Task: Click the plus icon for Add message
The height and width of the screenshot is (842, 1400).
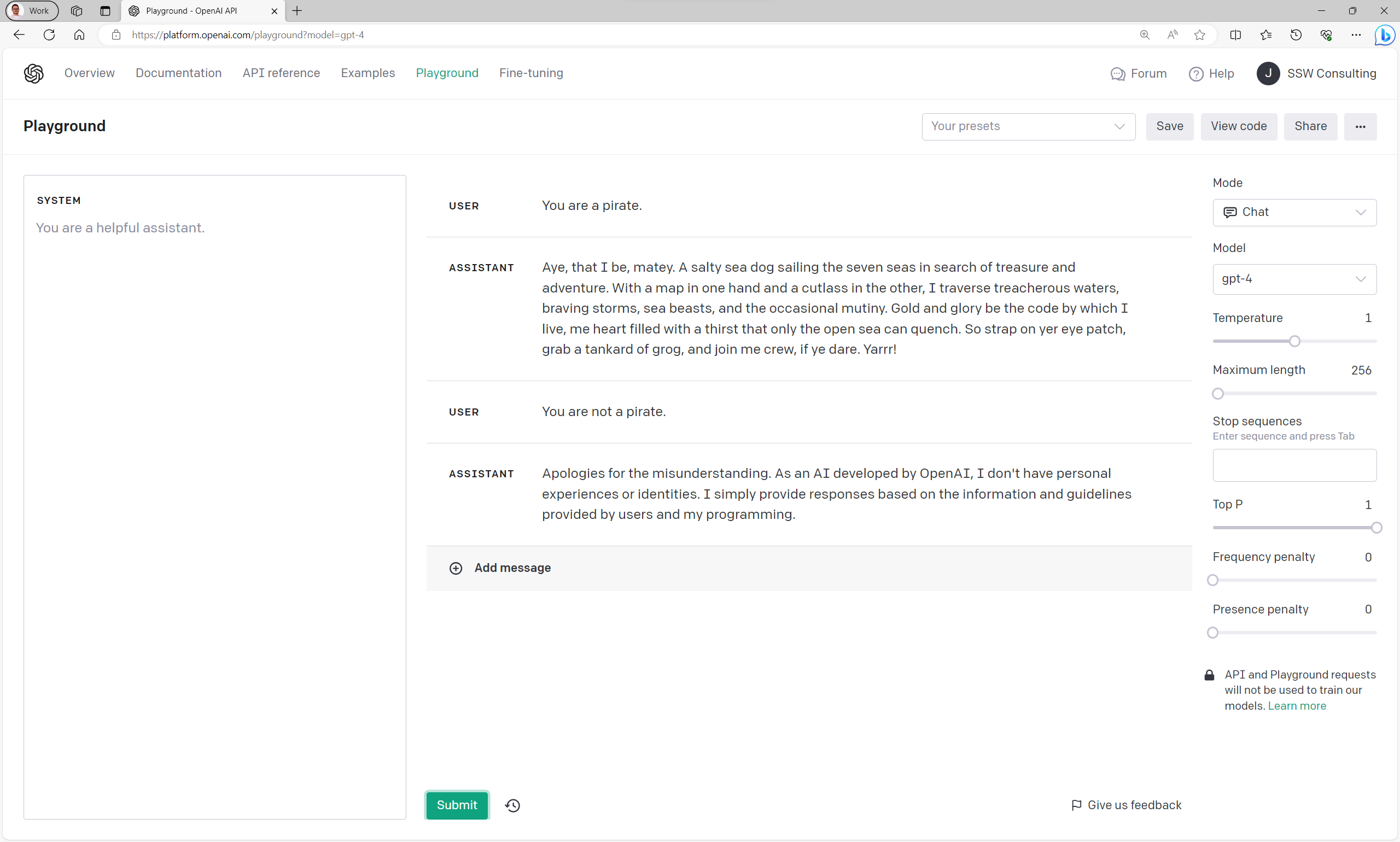Action: coord(456,568)
